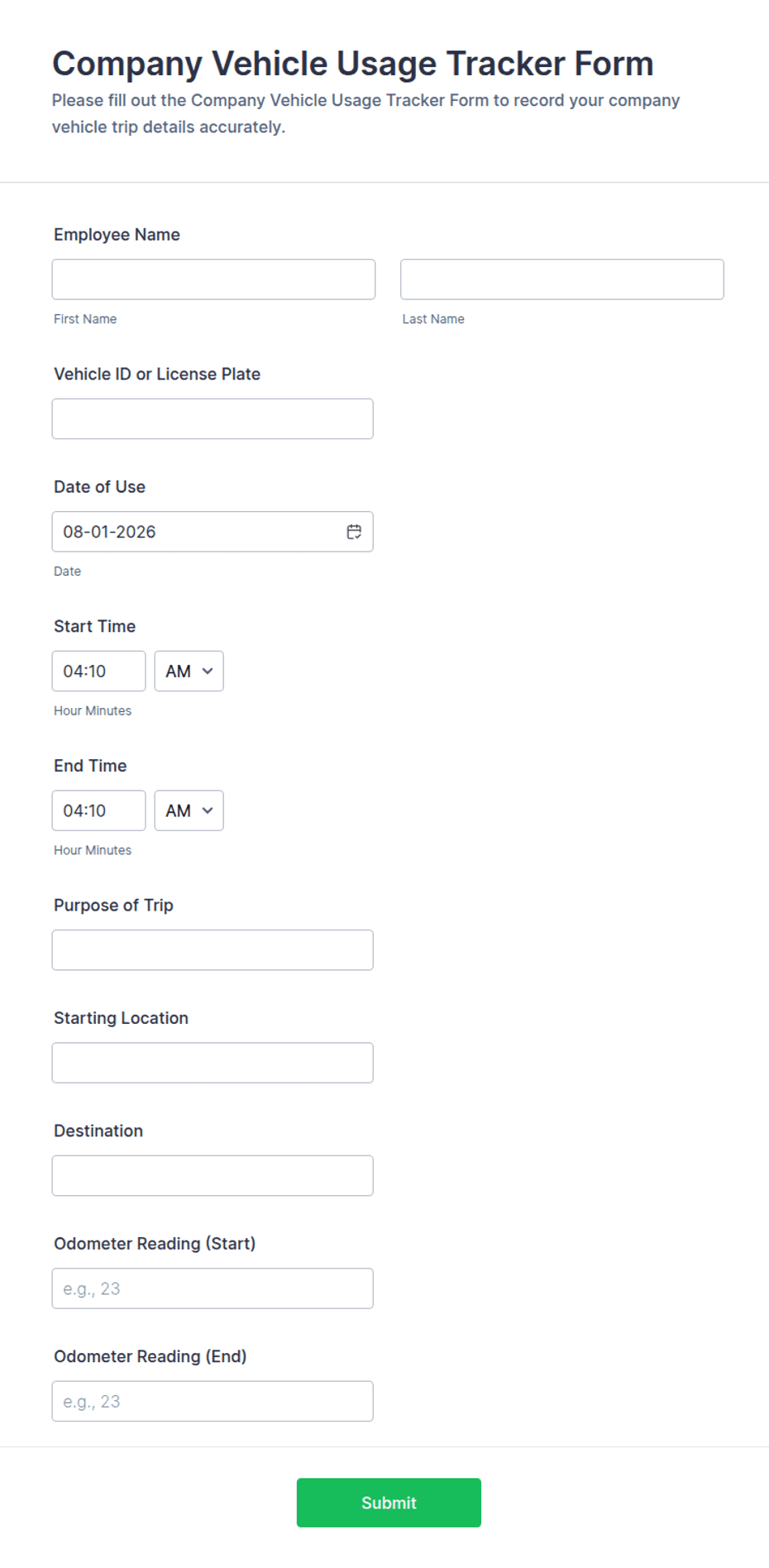The width and height of the screenshot is (769, 1568).
Task: Open the calendar icon in Date of Use
Action: click(x=354, y=532)
